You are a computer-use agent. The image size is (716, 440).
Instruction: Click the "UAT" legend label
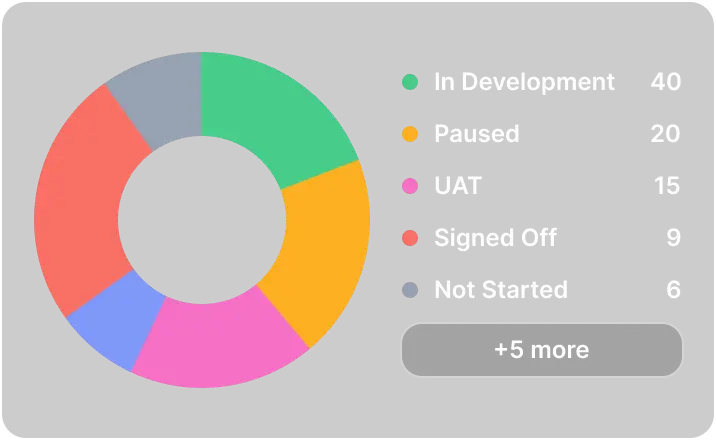pyautogui.click(x=458, y=186)
